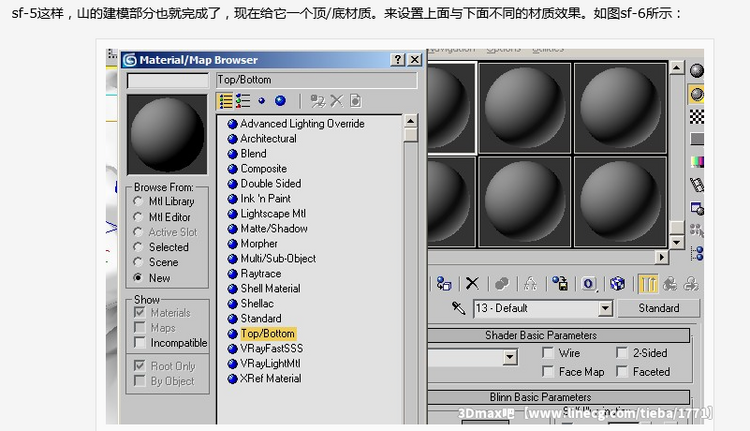750x431 pixels.
Task: Click Reset Map/Mtl X icon
Action: tap(472, 284)
